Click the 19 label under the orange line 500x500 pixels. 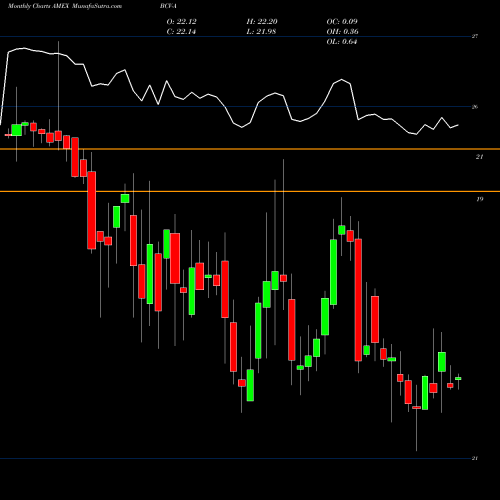pyautogui.click(x=479, y=199)
